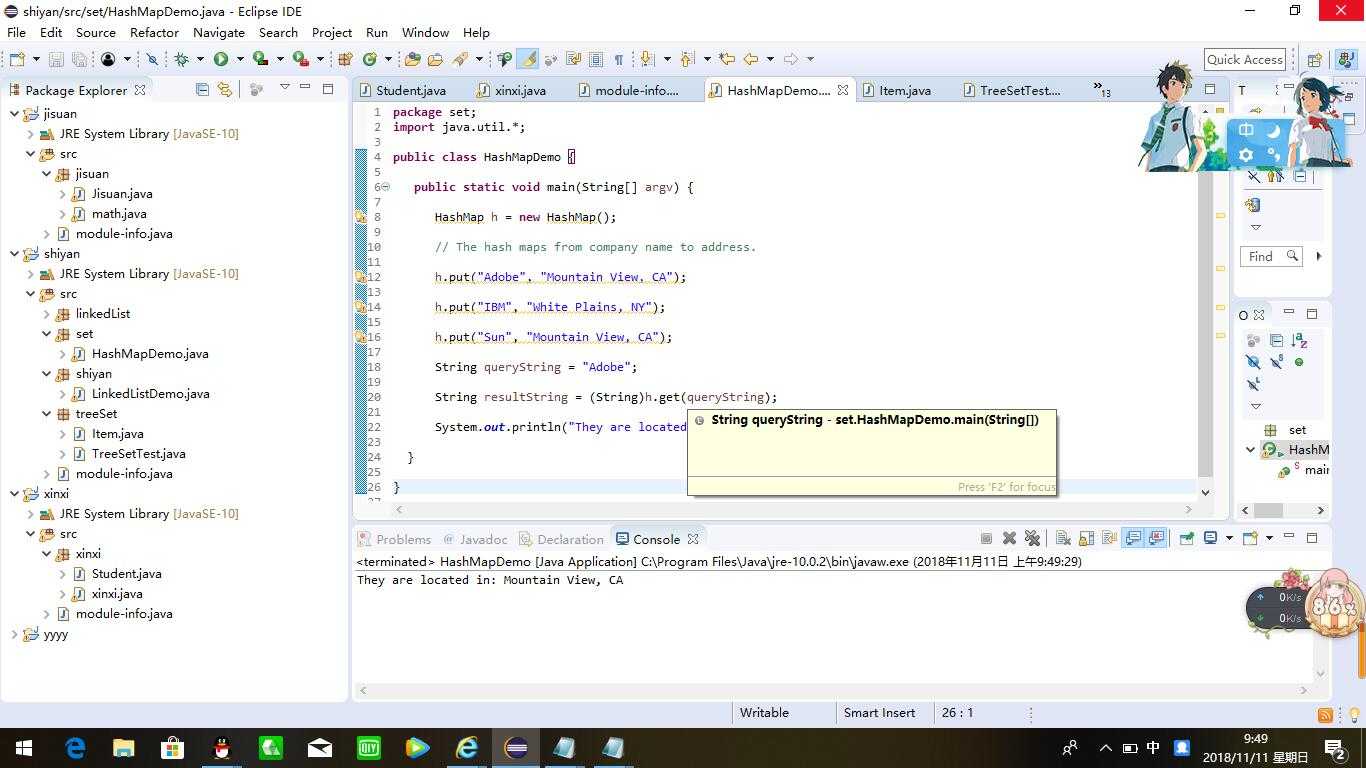The width and height of the screenshot is (1366, 768).
Task: Expand the linkedList package node
Action: tap(46, 314)
